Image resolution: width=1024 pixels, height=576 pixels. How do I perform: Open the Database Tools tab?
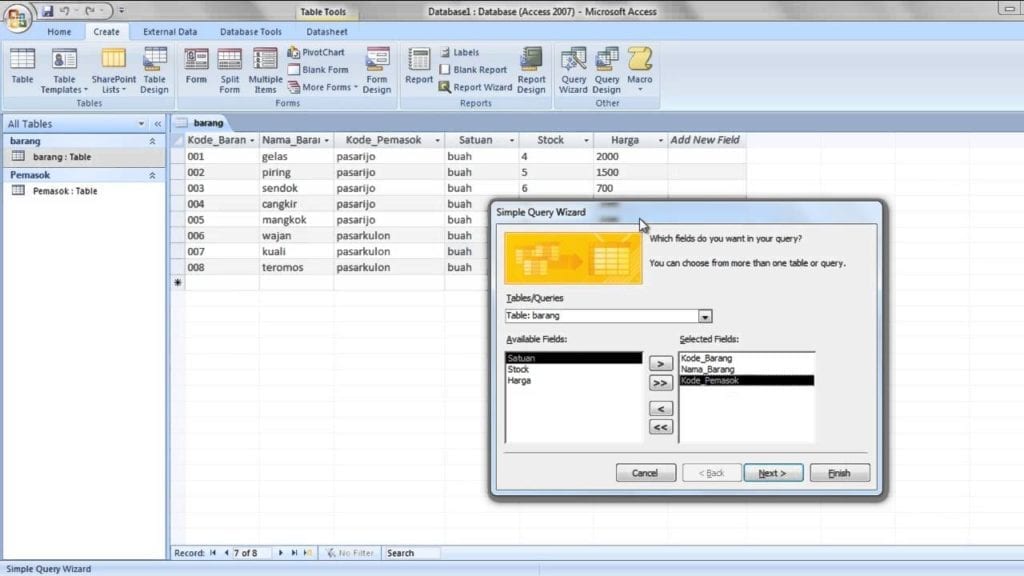tap(251, 31)
